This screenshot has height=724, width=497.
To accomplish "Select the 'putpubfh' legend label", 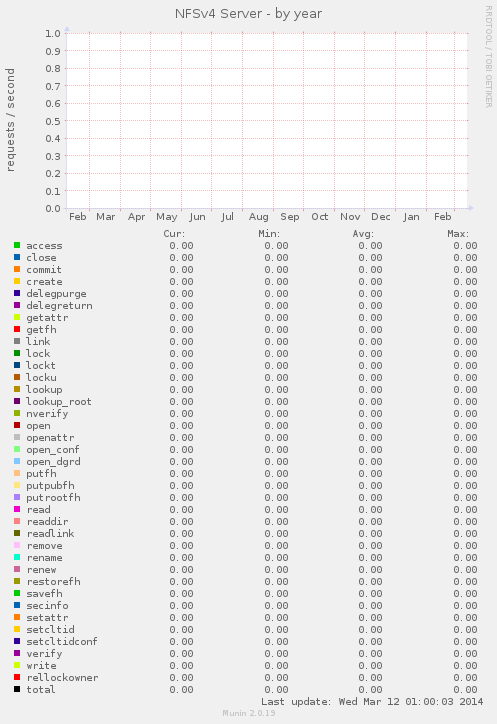I will pos(50,486).
